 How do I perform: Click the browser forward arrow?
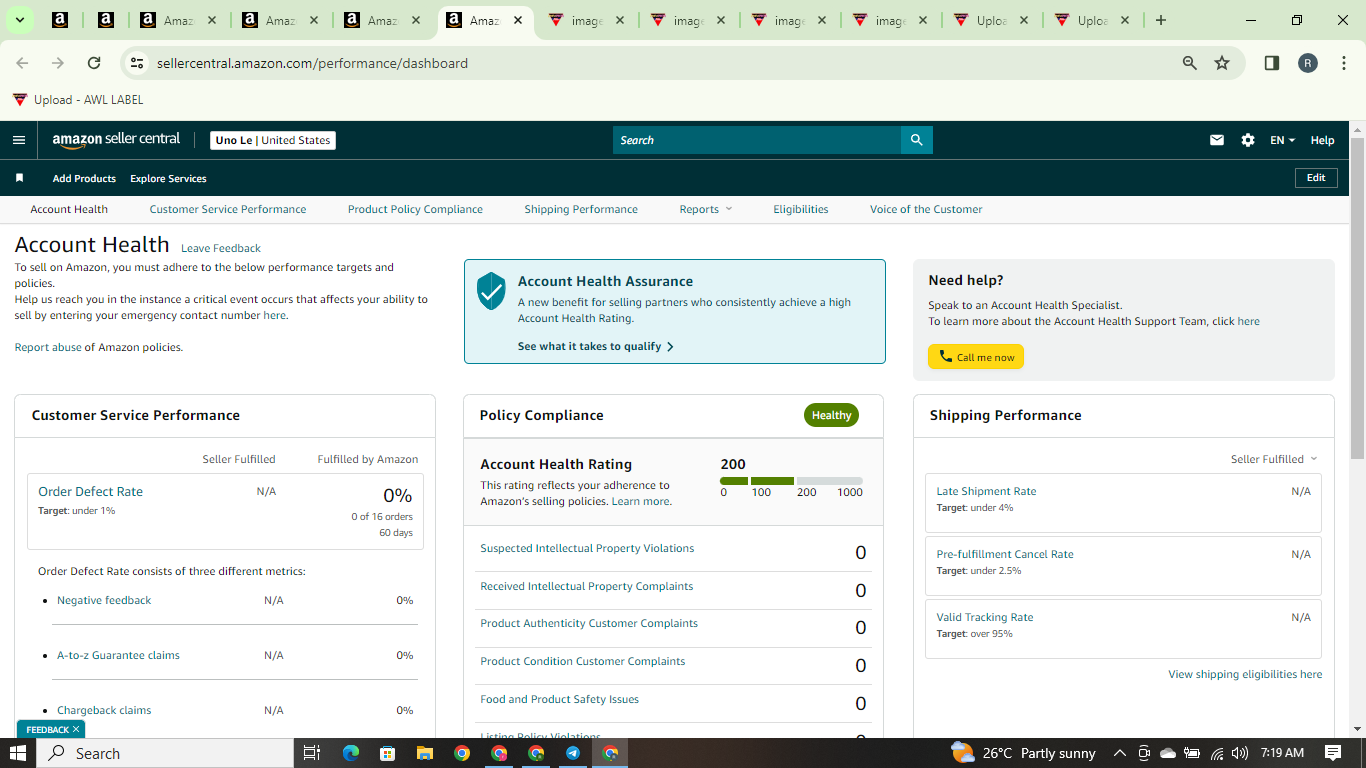tap(58, 63)
